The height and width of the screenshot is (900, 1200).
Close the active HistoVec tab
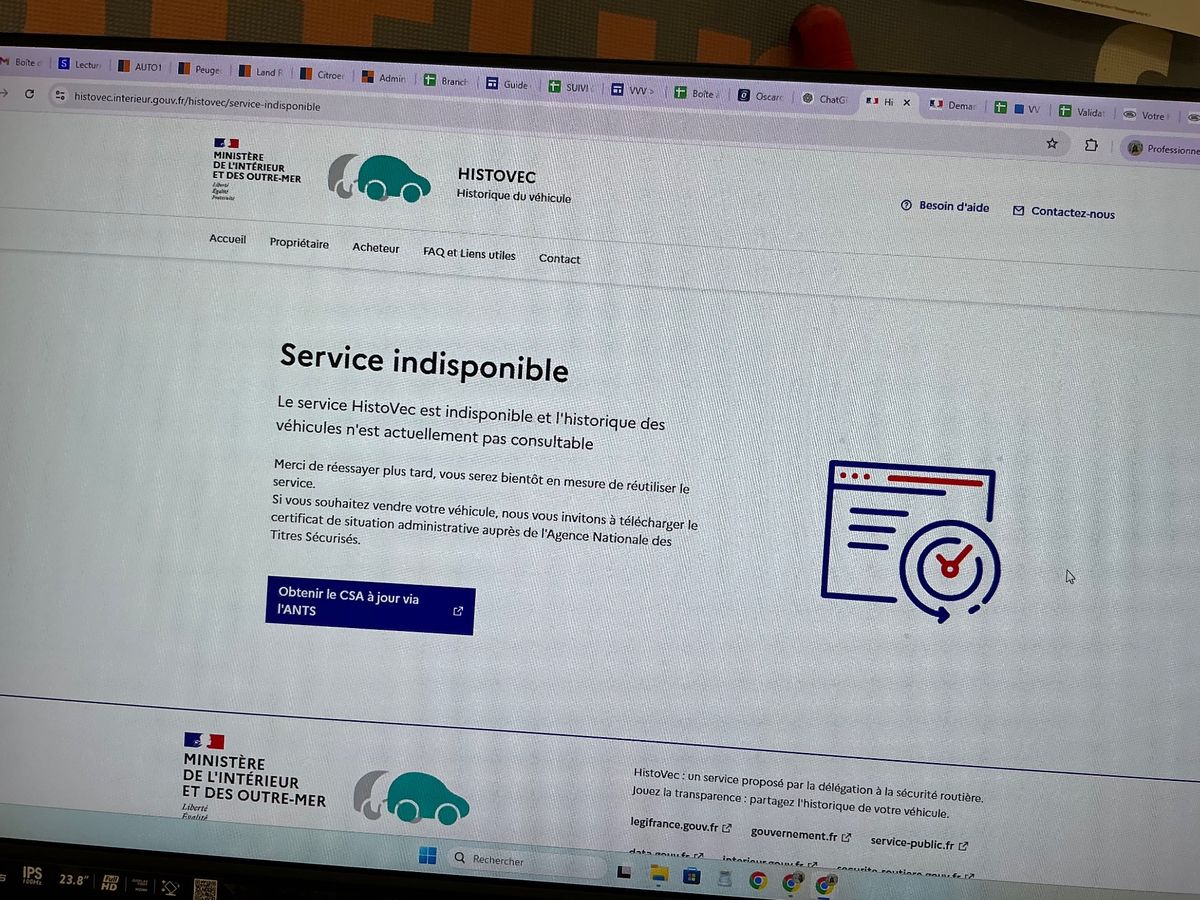pos(907,102)
